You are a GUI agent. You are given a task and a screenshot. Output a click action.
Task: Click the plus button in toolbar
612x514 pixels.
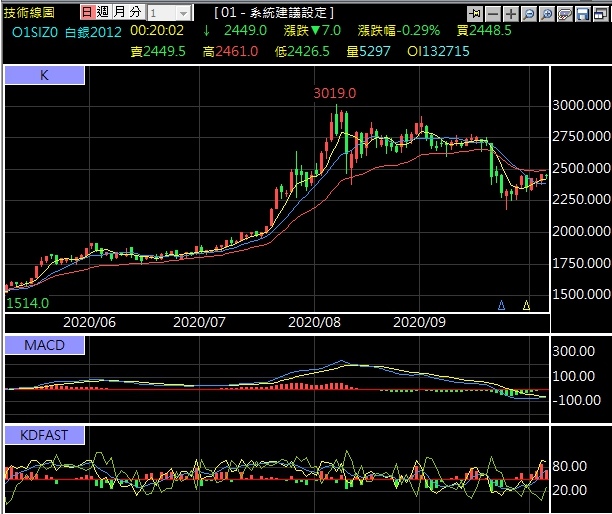(x=511, y=14)
